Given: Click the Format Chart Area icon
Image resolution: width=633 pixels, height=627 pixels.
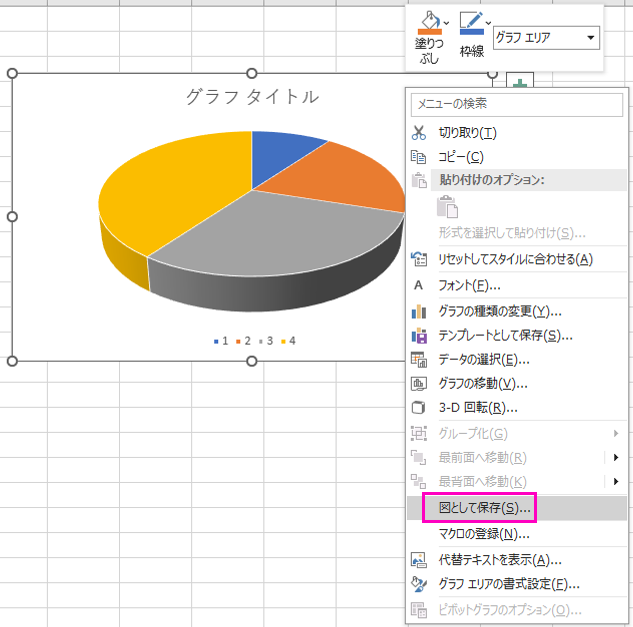Looking at the screenshot, I should 419,584.
